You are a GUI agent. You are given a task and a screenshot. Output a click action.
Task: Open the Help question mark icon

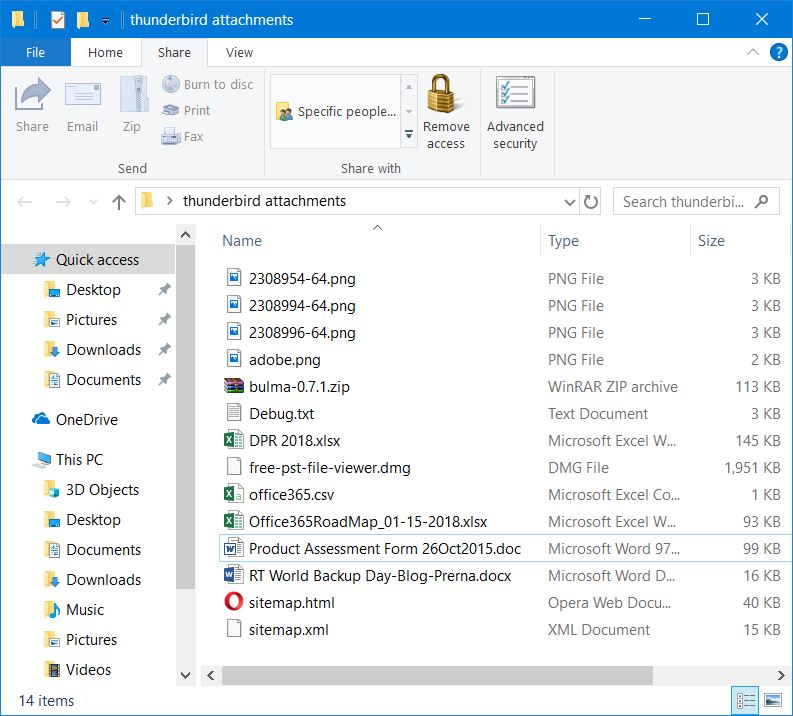coord(778,52)
